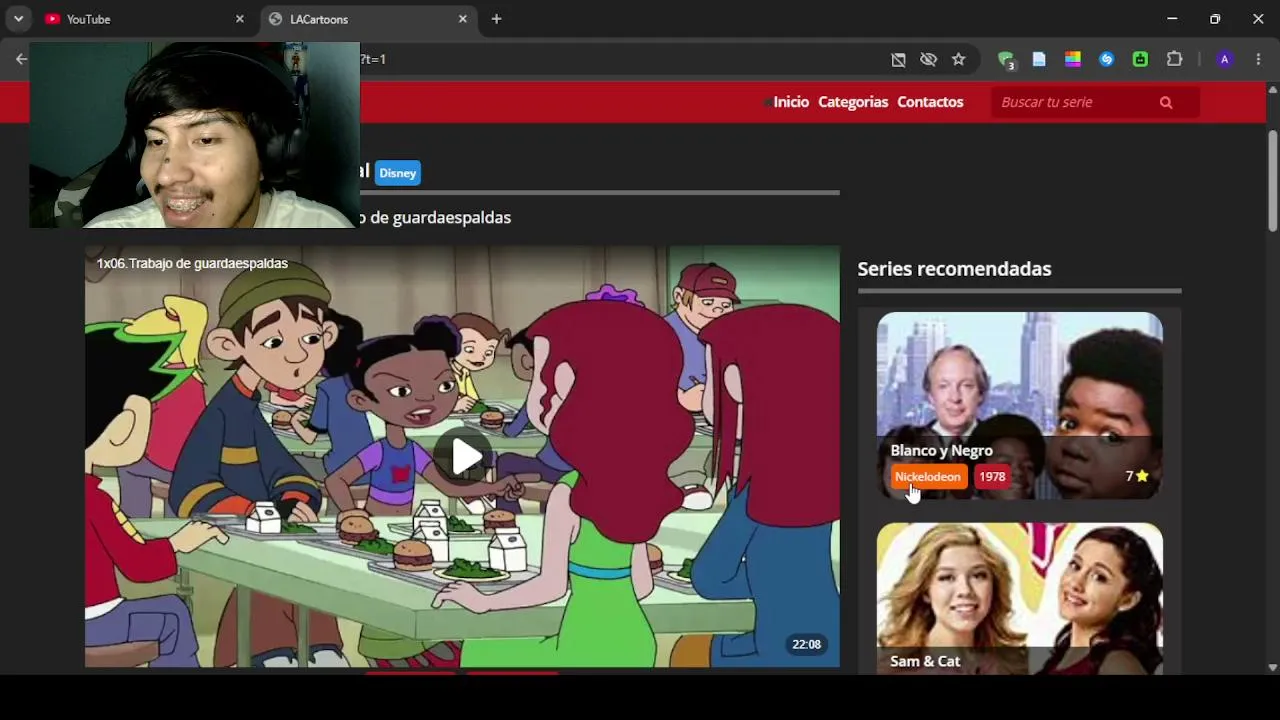Open the Sam & Cat series thumbnail
Screen dimensions: 1280x720
(1019, 597)
